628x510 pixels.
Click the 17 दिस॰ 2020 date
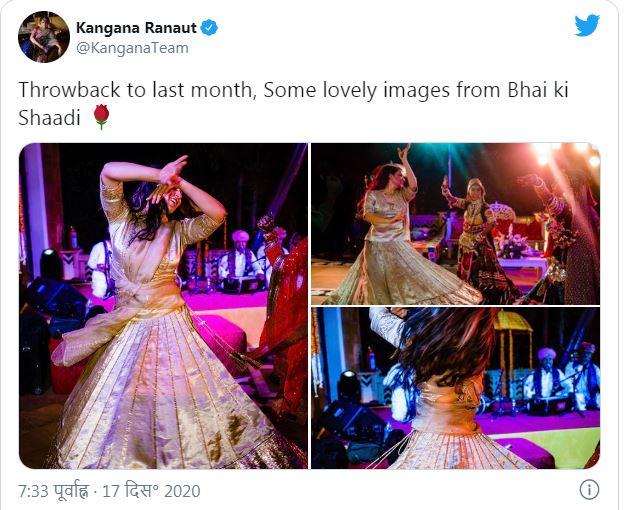coord(151,491)
